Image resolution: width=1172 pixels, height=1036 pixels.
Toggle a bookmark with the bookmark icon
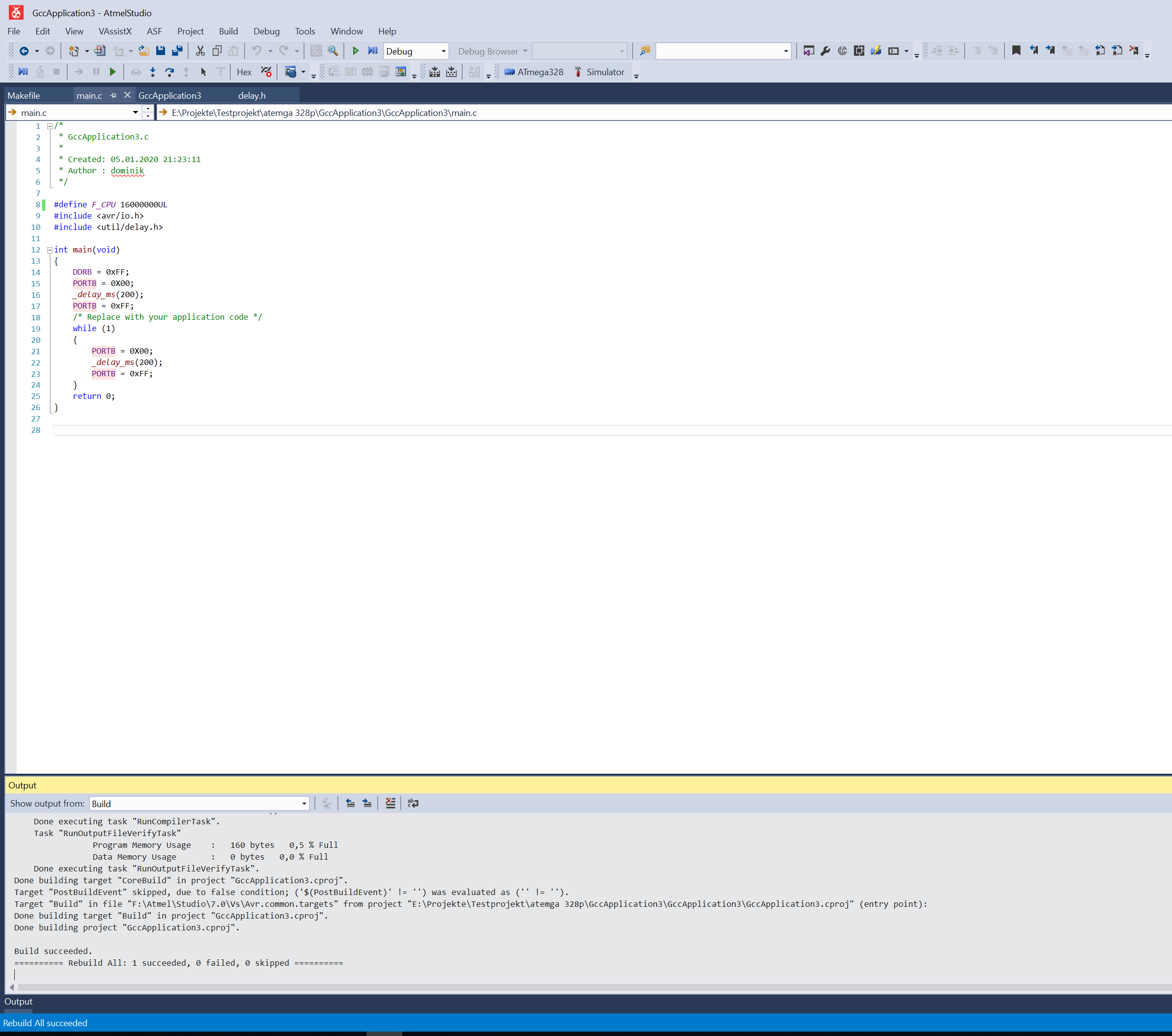[x=1016, y=51]
